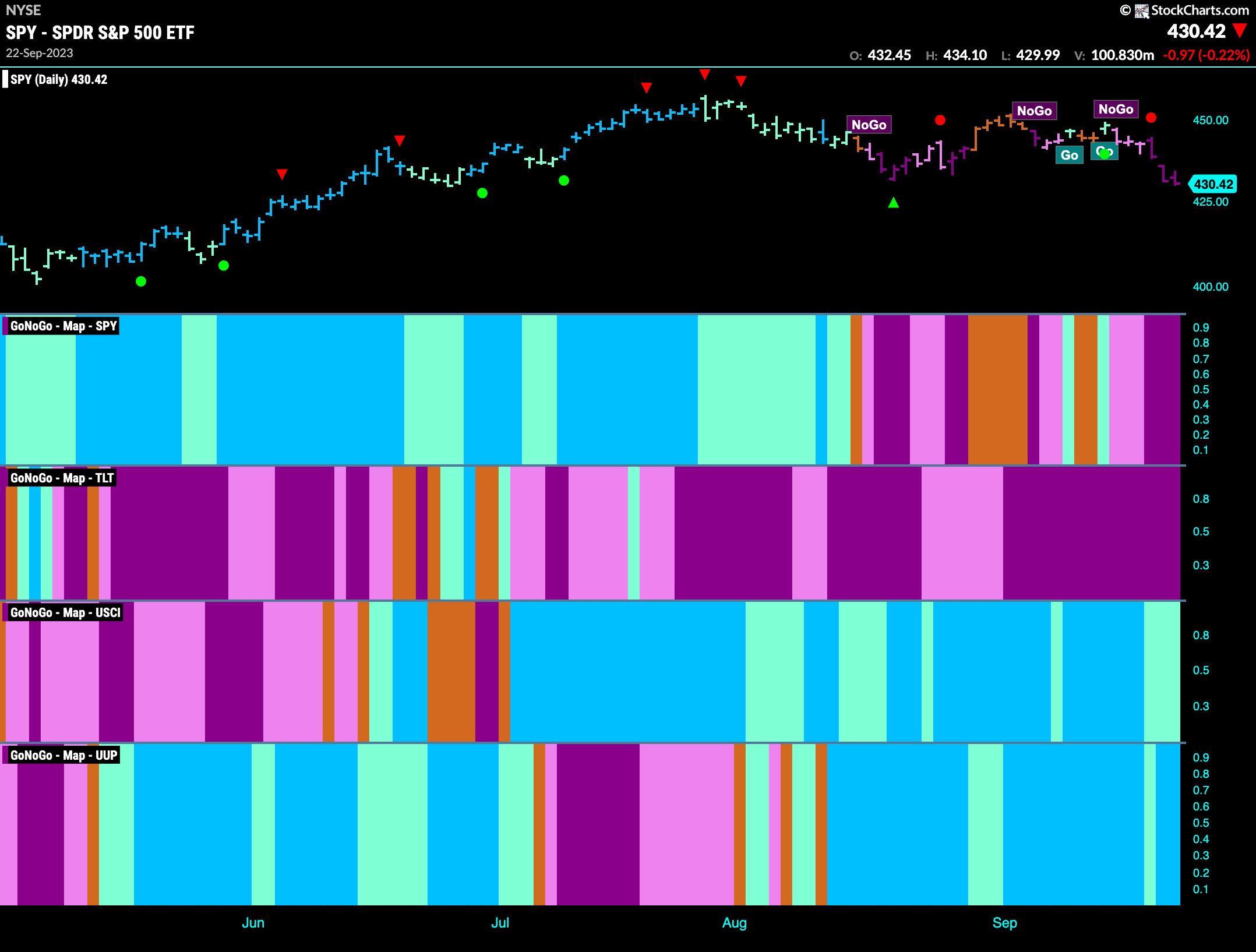This screenshot has height=952, width=1256.
Task: Click the Aug label on the time axis
Action: coord(734,923)
